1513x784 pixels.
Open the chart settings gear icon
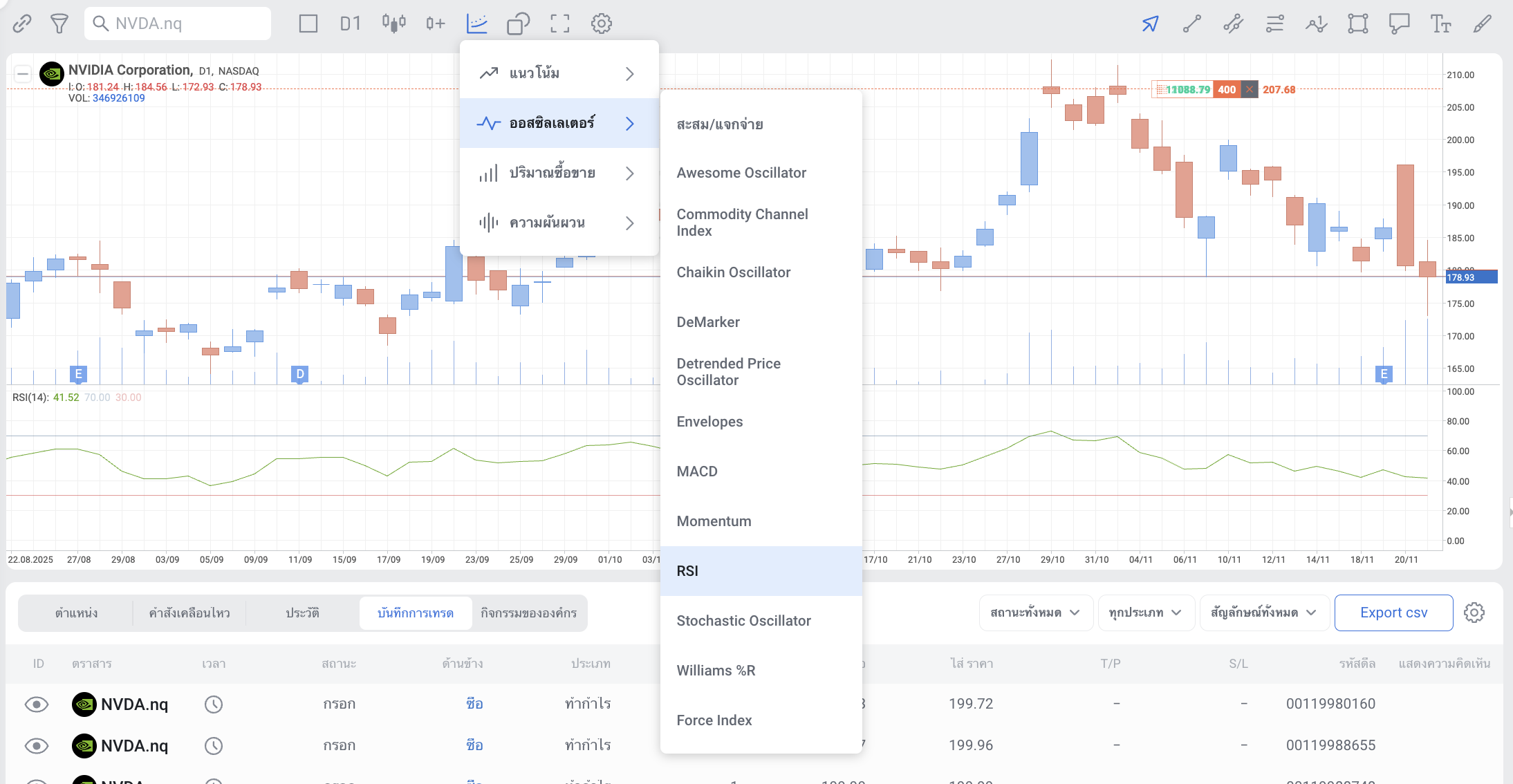point(602,24)
